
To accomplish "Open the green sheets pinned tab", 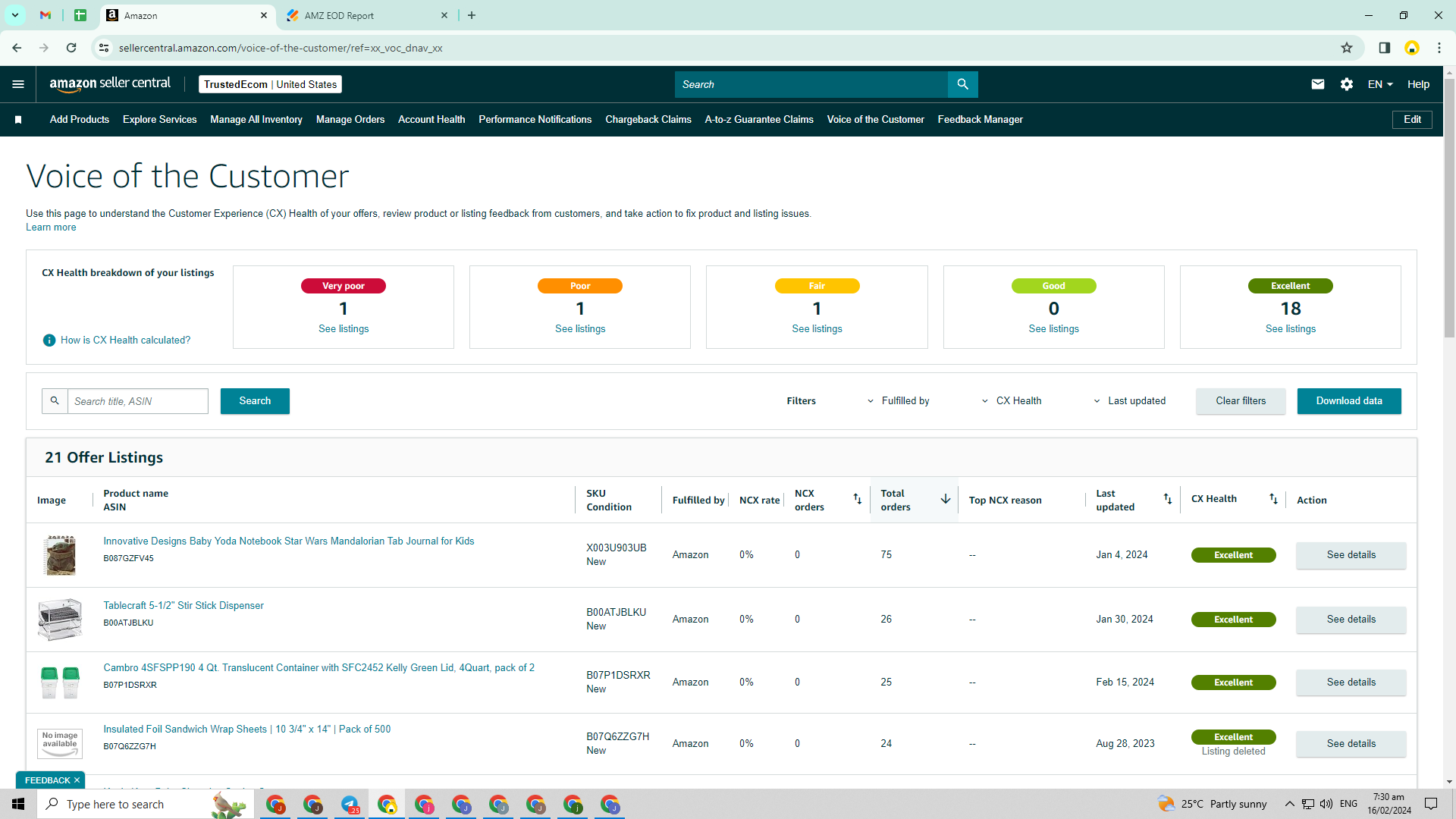I will (80, 15).
